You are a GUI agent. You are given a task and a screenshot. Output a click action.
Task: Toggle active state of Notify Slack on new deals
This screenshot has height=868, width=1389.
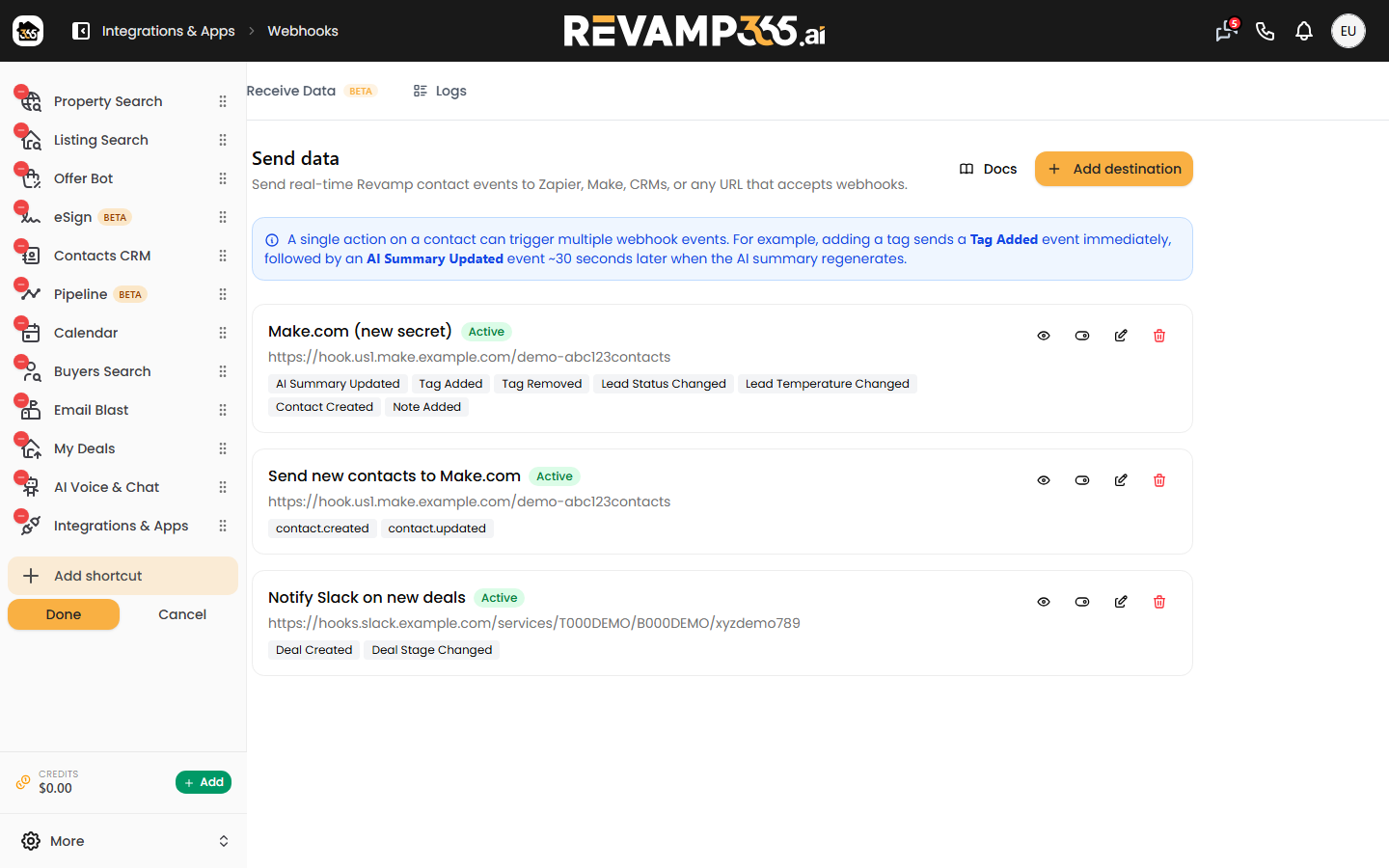pos(1082,602)
